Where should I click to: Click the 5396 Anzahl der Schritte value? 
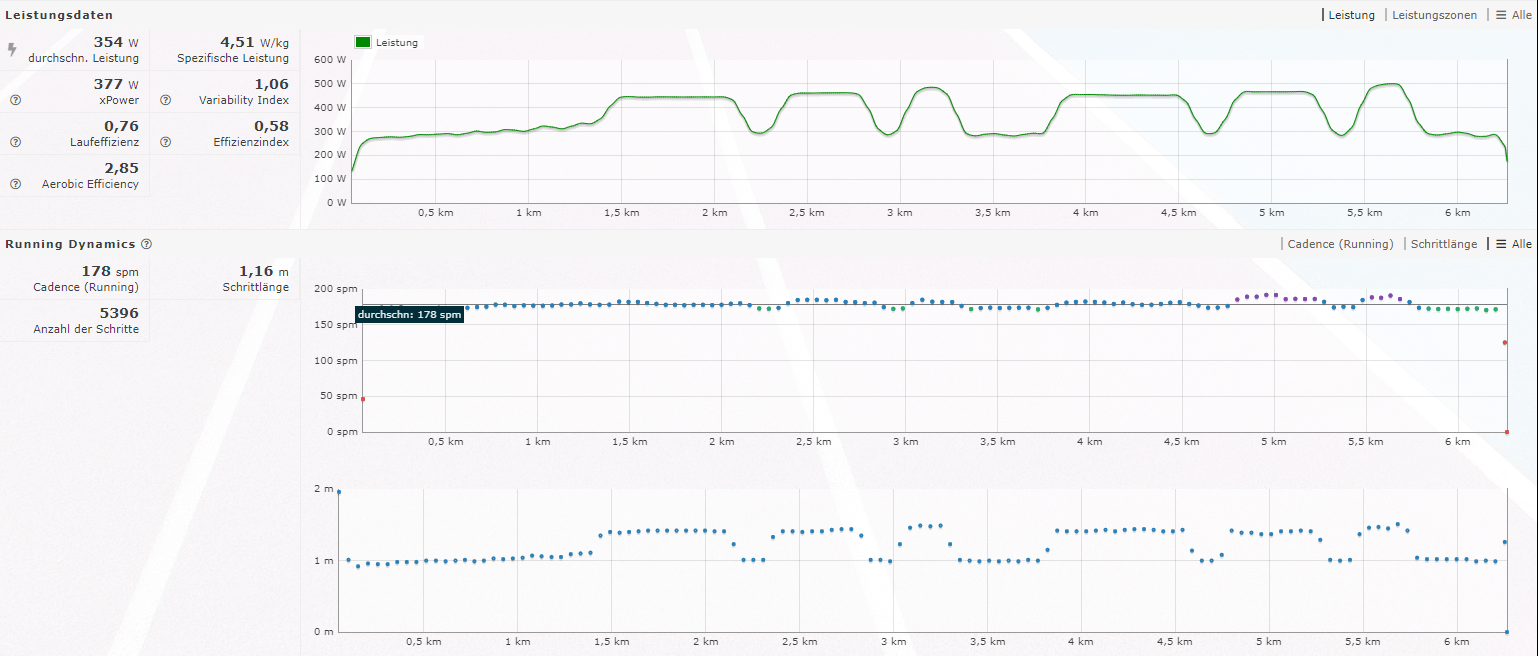coord(119,313)
